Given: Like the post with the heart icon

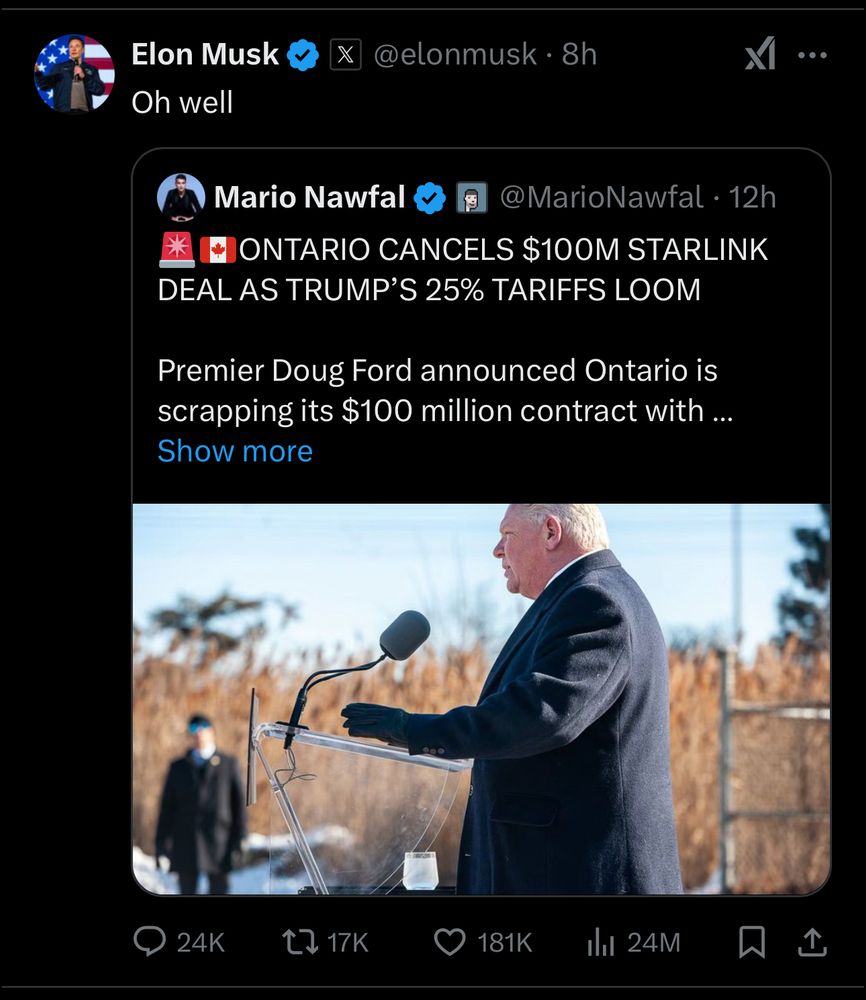Looking at the screenshot, I should 452,941.
